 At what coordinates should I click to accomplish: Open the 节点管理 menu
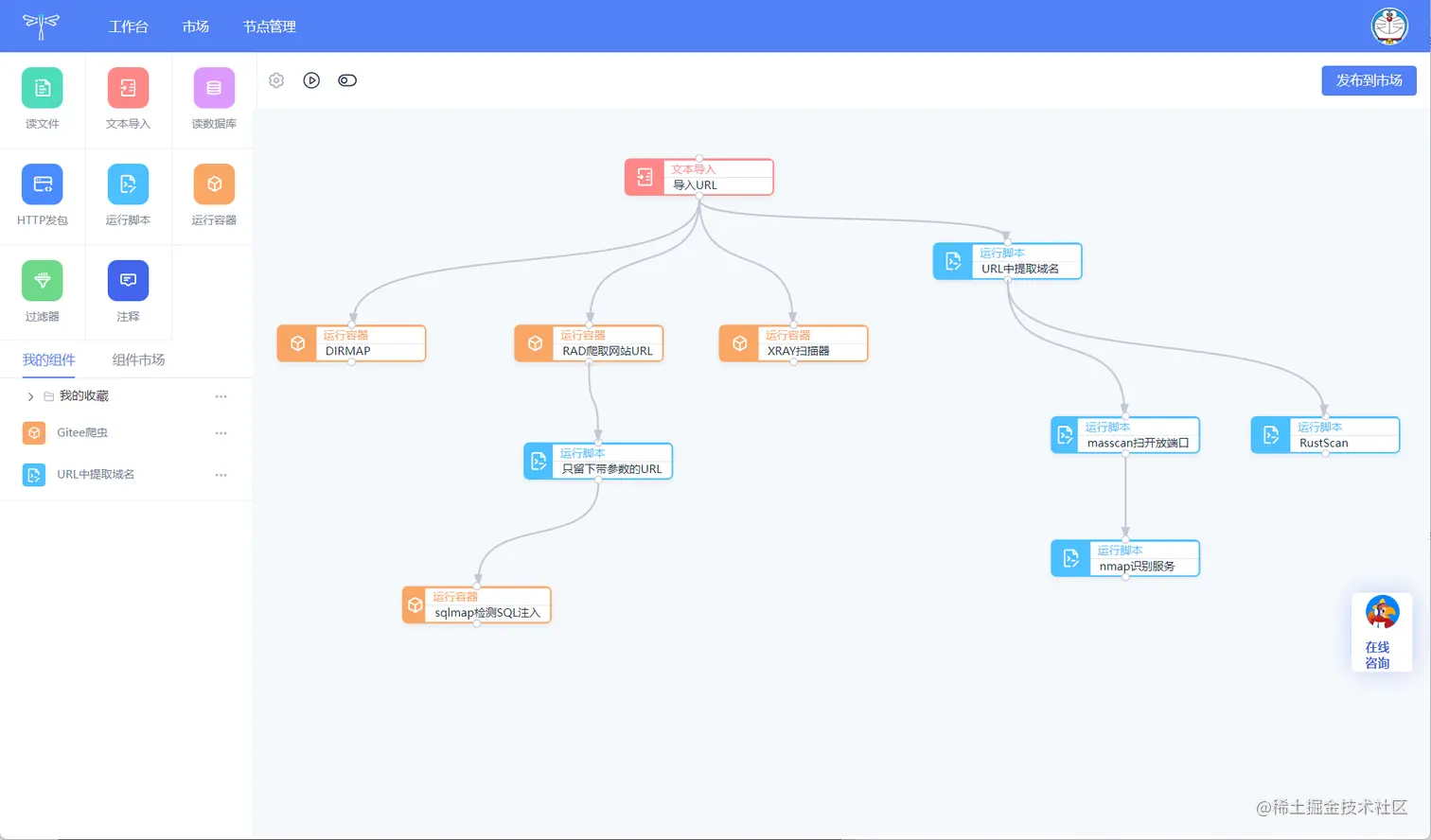click(270, 26)
